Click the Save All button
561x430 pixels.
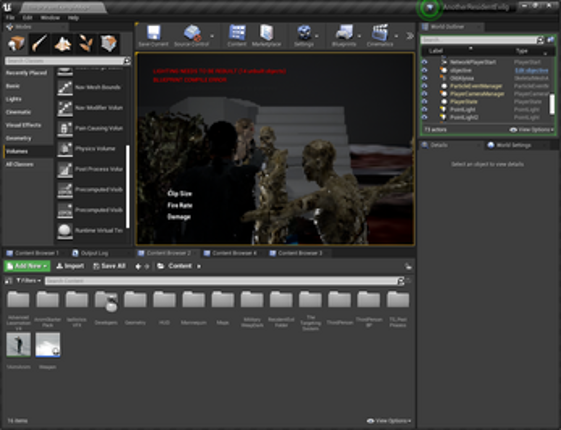pyautogui.click(x=109, y=266)
